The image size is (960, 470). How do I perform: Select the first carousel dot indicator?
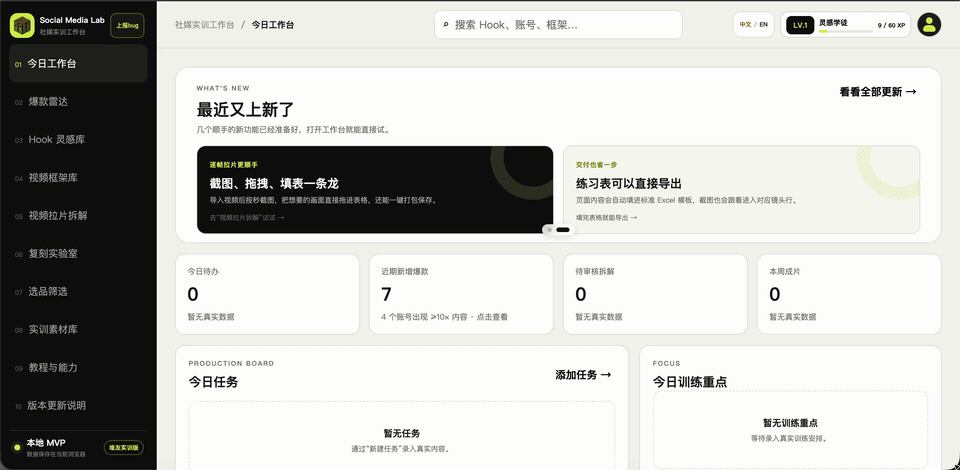550,229
